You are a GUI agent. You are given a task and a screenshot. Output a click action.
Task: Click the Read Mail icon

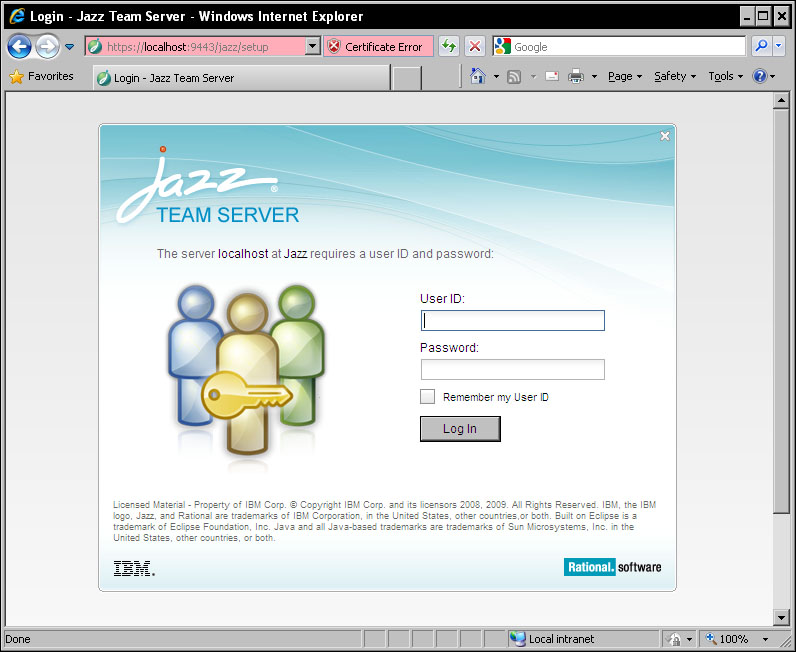point(552,76)
